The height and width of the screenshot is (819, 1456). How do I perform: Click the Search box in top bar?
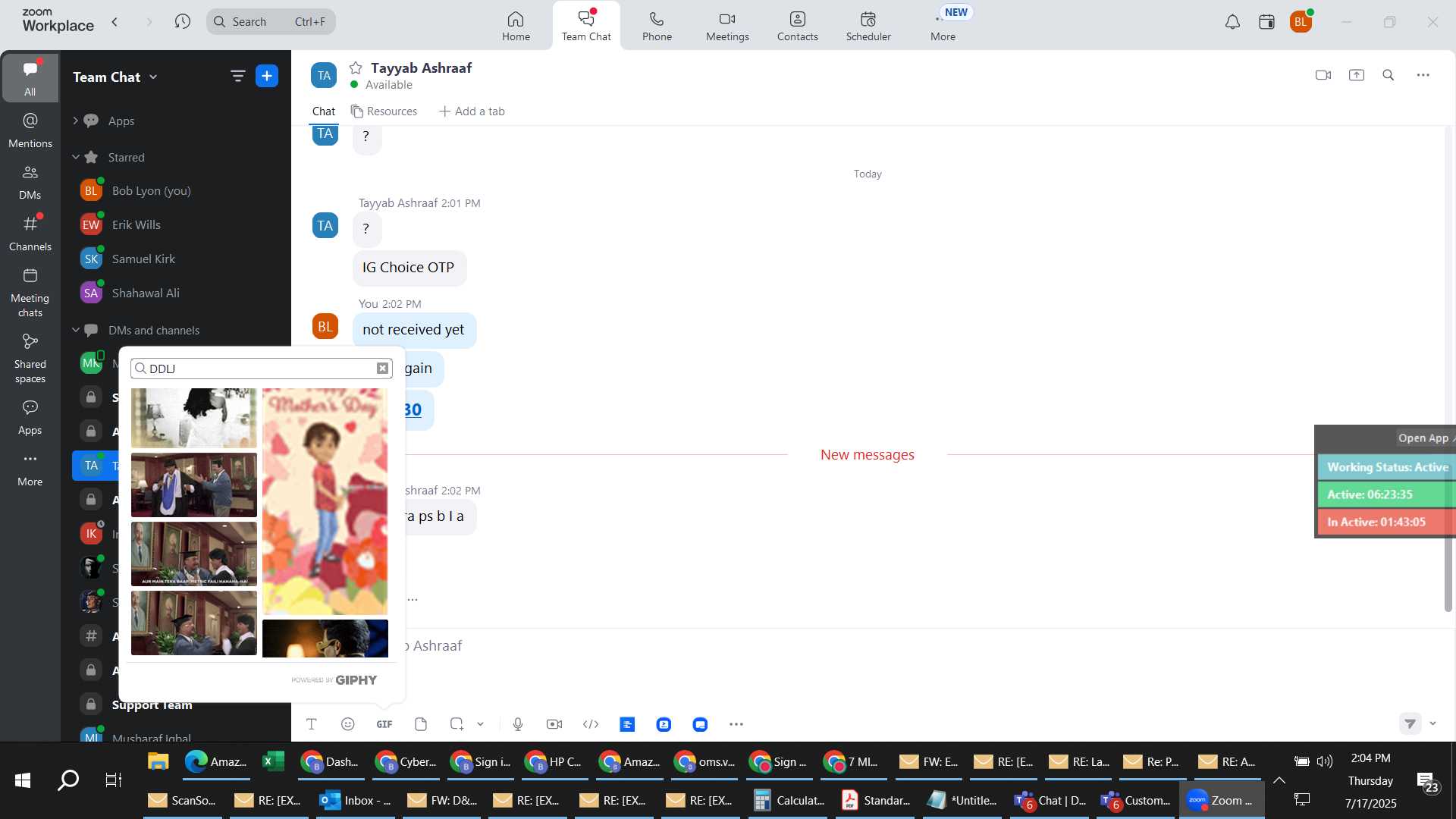(271, 21)
